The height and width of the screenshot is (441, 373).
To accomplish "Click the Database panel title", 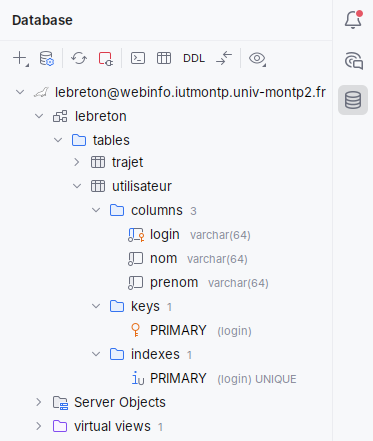I will [x=42, y=20].
